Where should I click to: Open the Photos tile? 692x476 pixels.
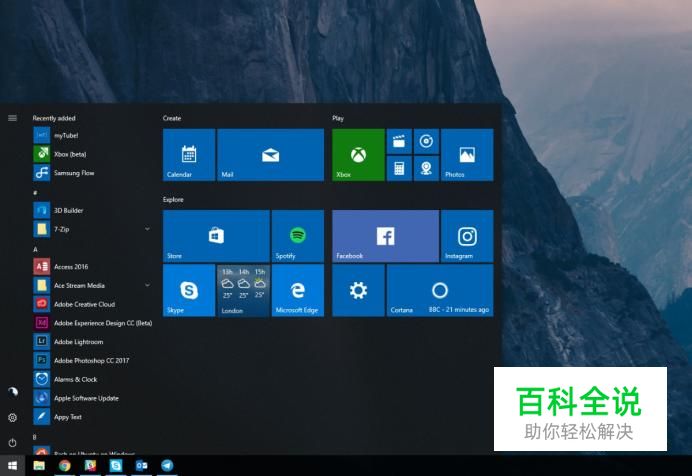(x=467, y=155)
